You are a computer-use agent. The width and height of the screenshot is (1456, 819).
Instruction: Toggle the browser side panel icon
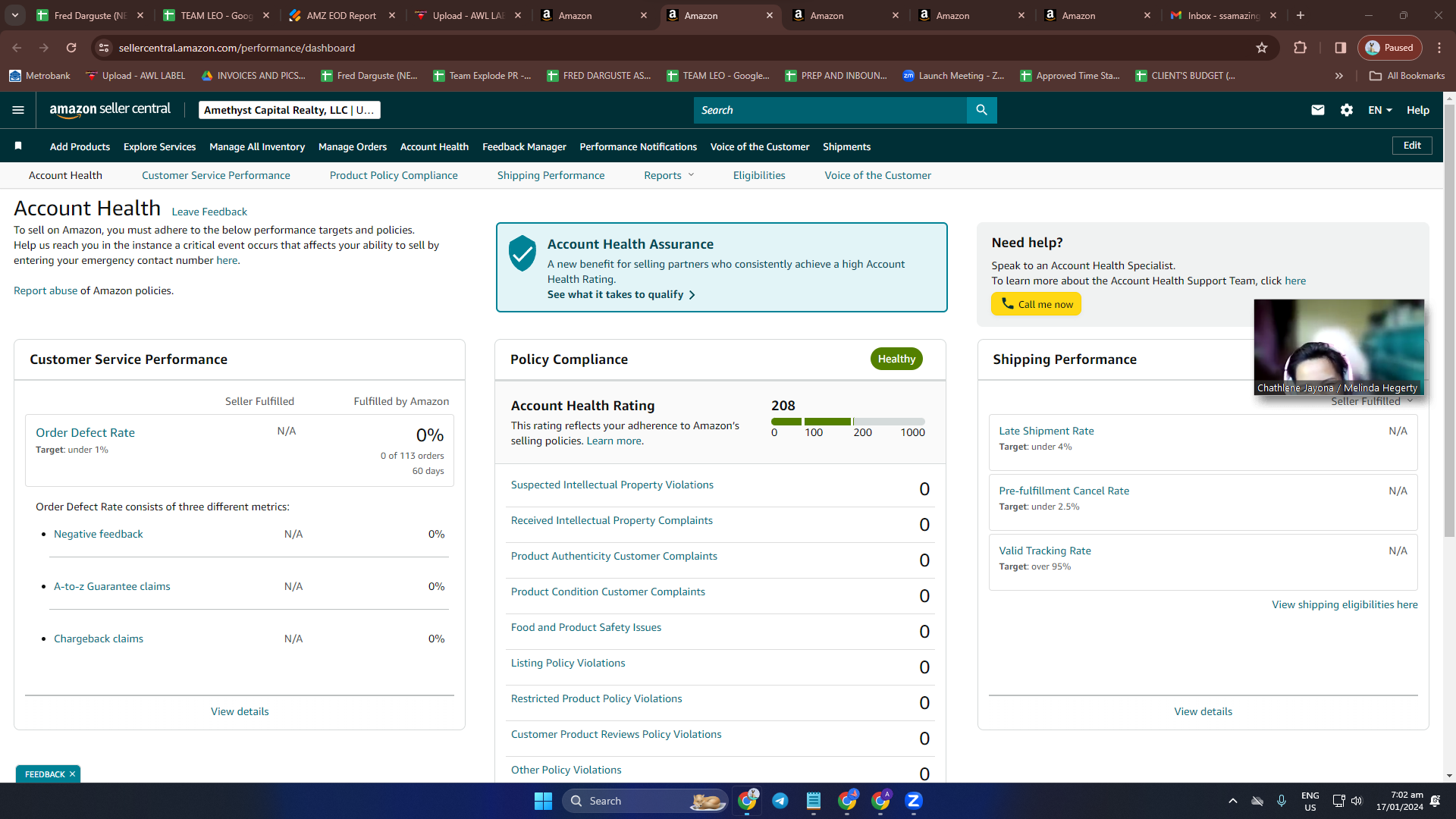click(x=1340, y=48)
